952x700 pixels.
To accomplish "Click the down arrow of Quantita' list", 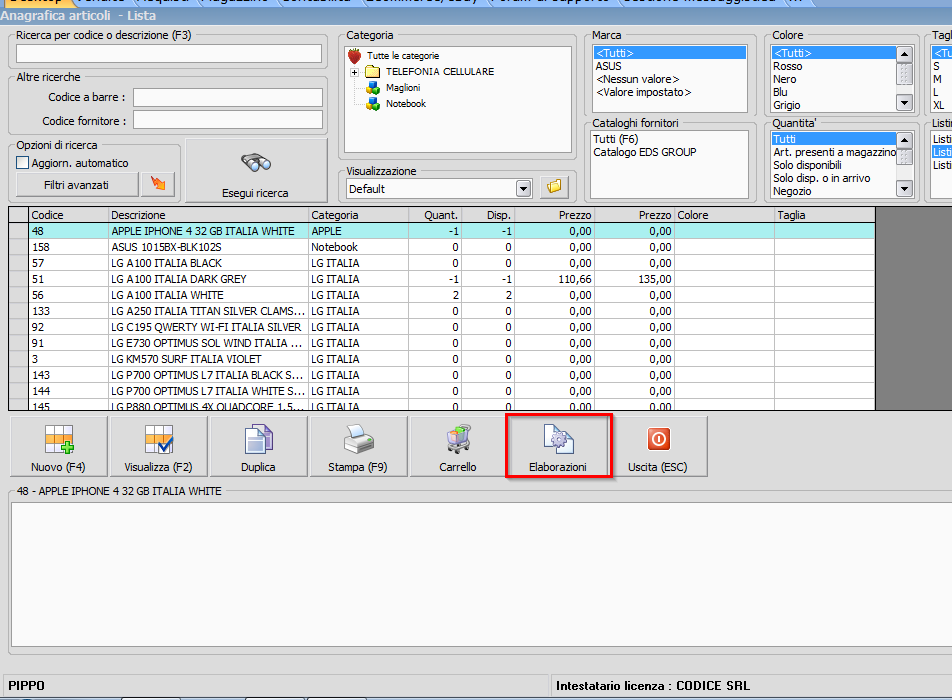I will [905, 189].
